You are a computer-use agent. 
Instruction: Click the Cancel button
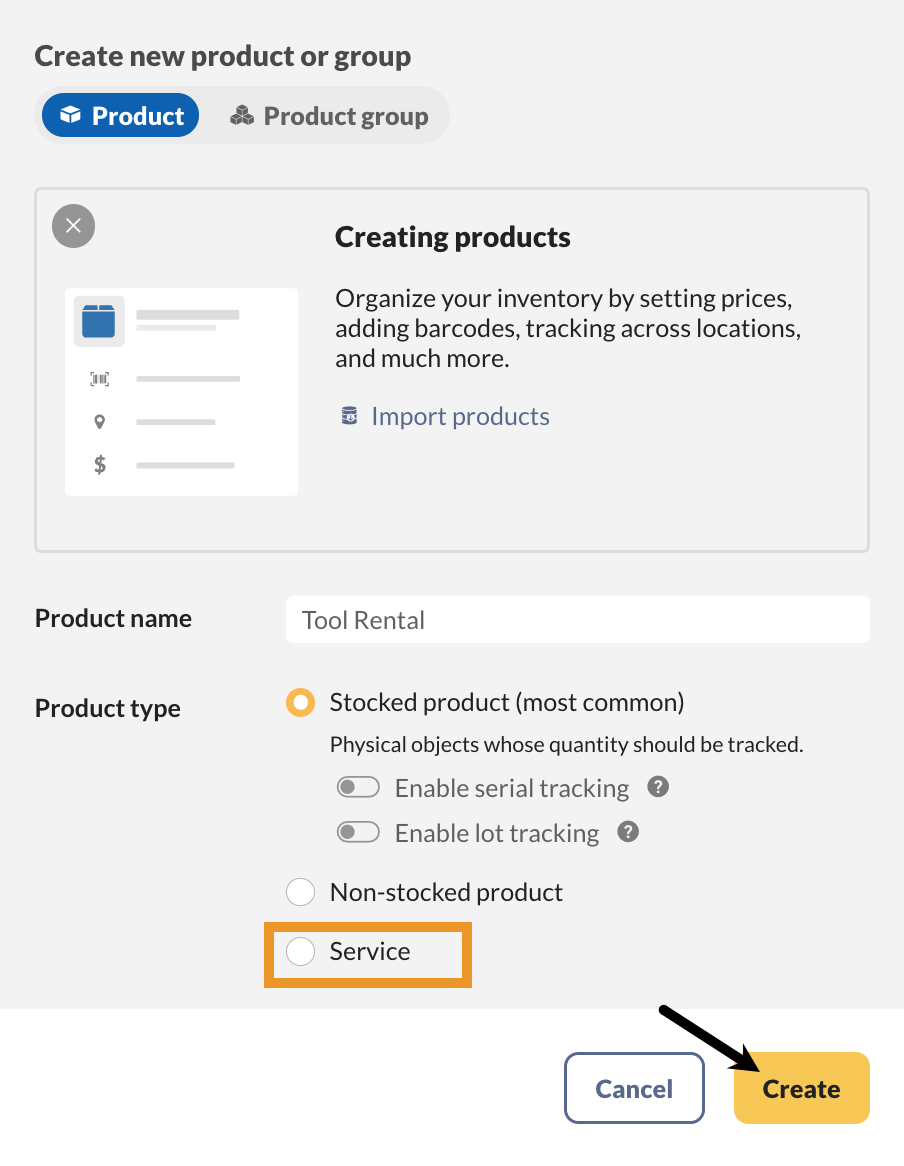pos(634,1088)
